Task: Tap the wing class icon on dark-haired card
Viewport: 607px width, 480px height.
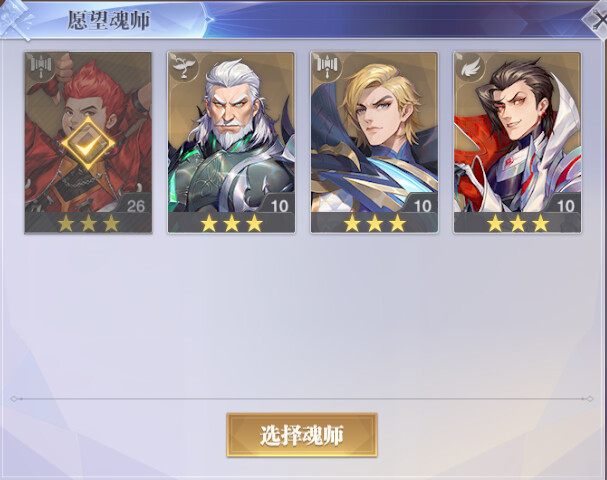Action: point(471,66)
